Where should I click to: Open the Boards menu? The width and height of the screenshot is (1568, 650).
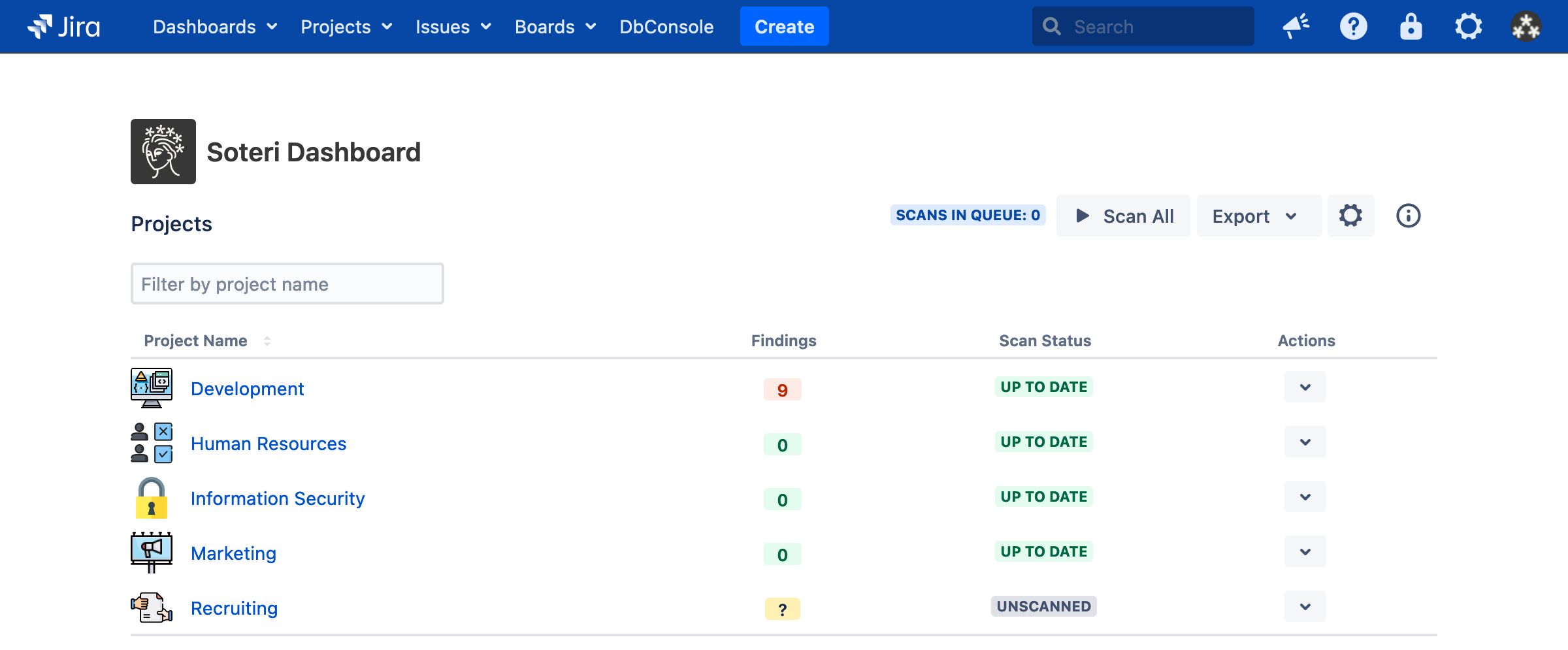(x=555, y=27)
